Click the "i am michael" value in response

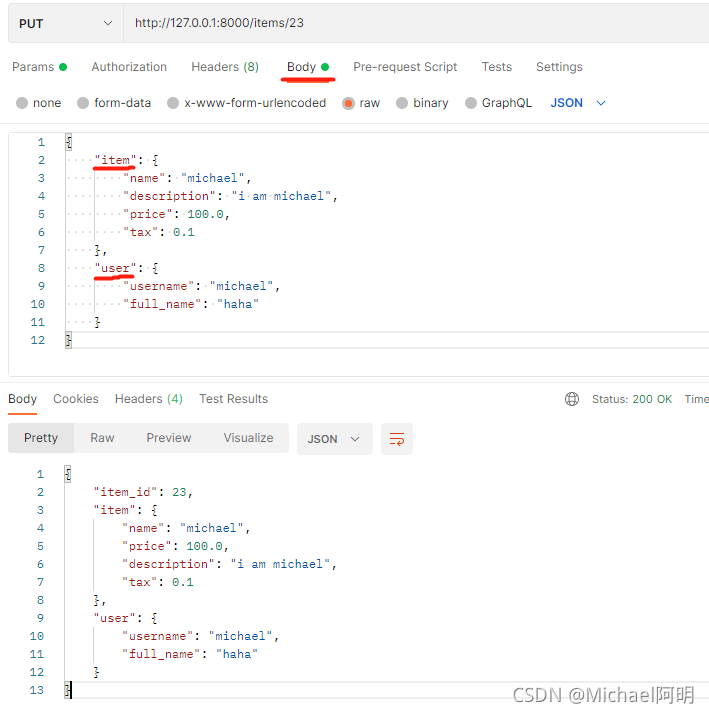tap(281, 564)
